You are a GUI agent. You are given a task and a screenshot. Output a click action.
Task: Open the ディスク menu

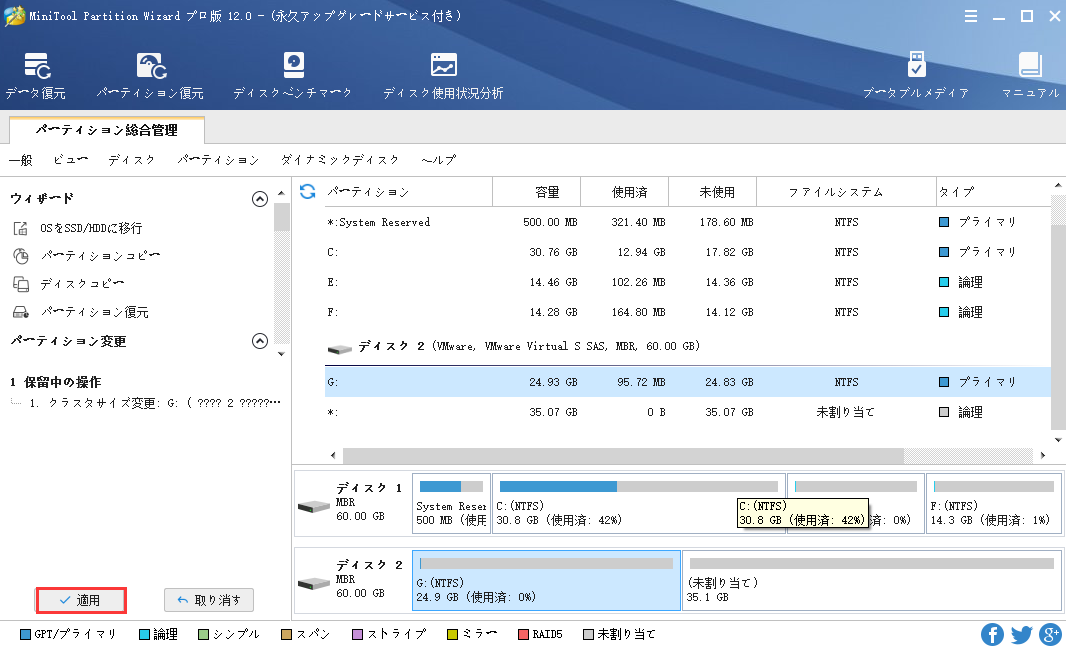pos(131,160)
